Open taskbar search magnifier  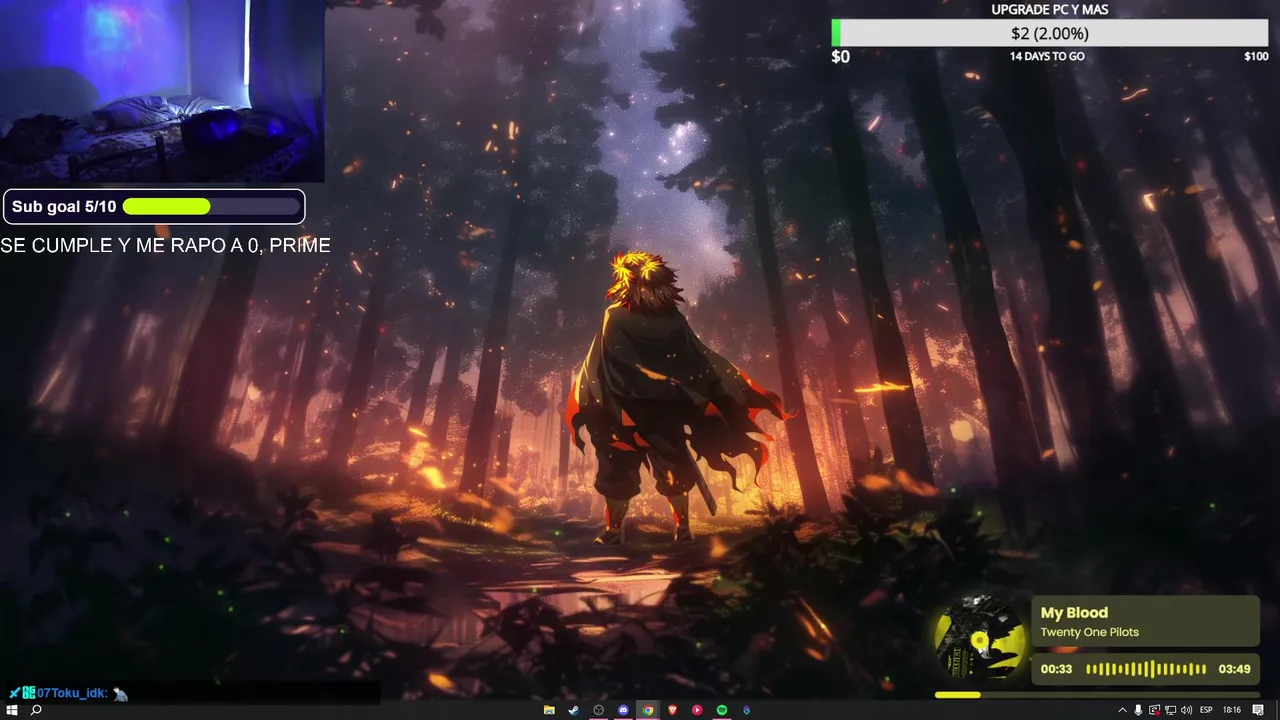tap(36, 710)
